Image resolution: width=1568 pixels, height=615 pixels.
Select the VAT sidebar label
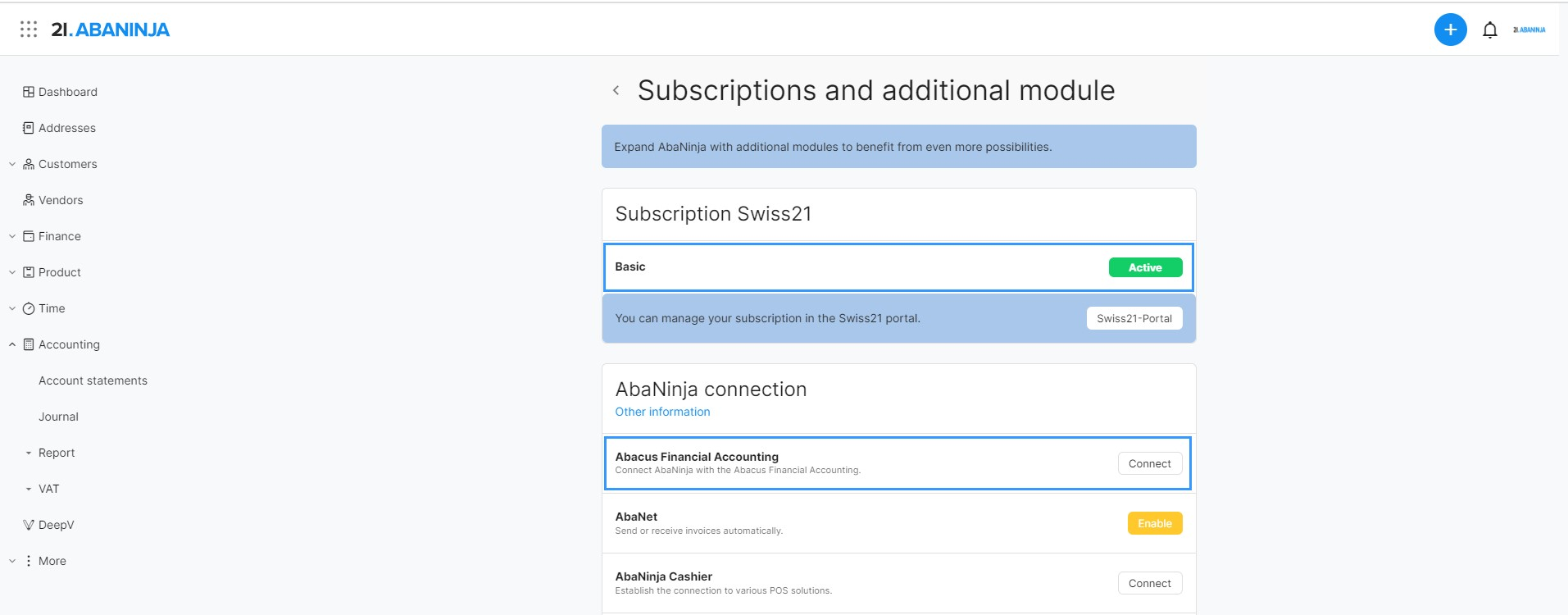pyautogui.click(x=49, y=489)
